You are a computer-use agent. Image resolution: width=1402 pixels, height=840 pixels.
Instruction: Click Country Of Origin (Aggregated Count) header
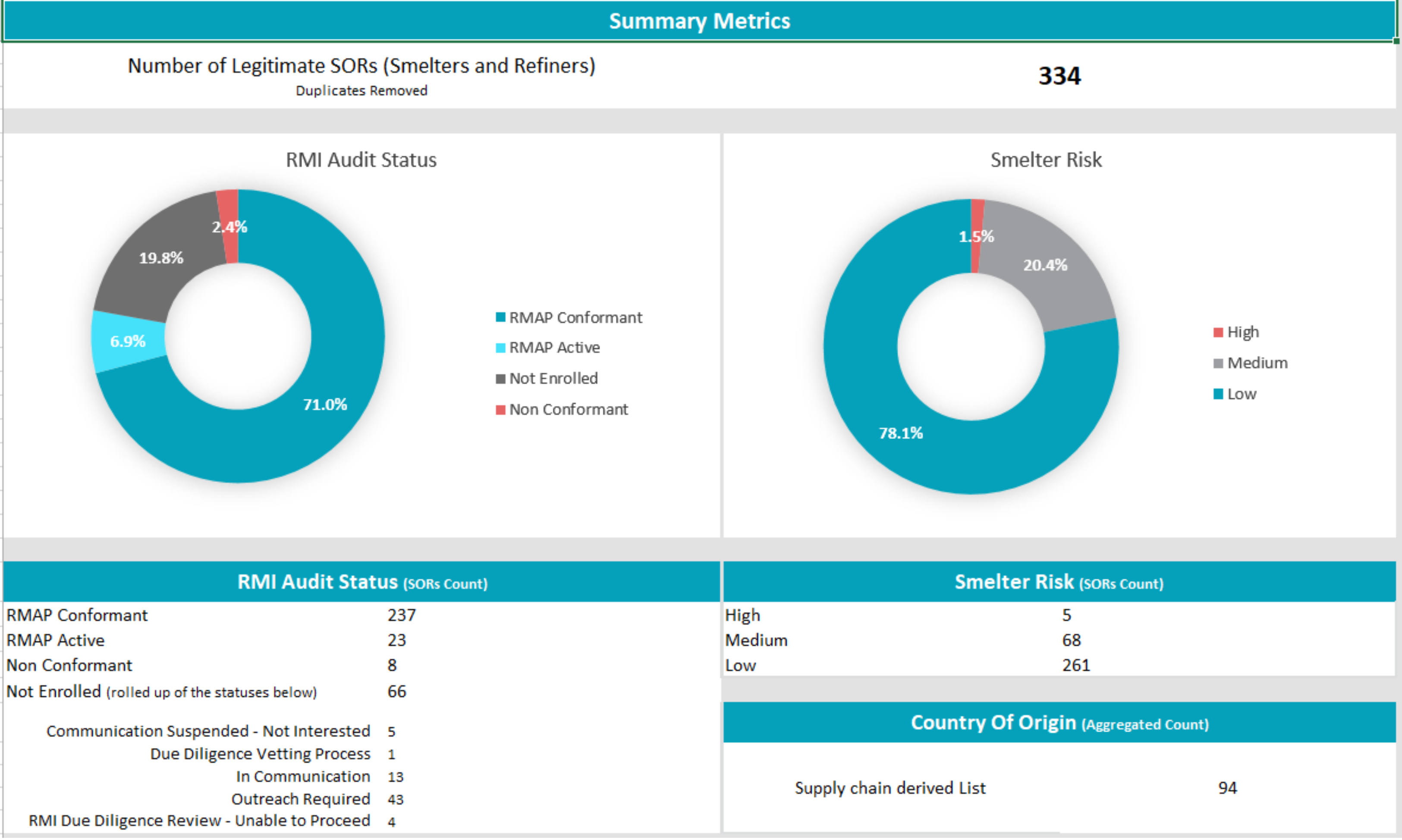tap(1059, 723)
